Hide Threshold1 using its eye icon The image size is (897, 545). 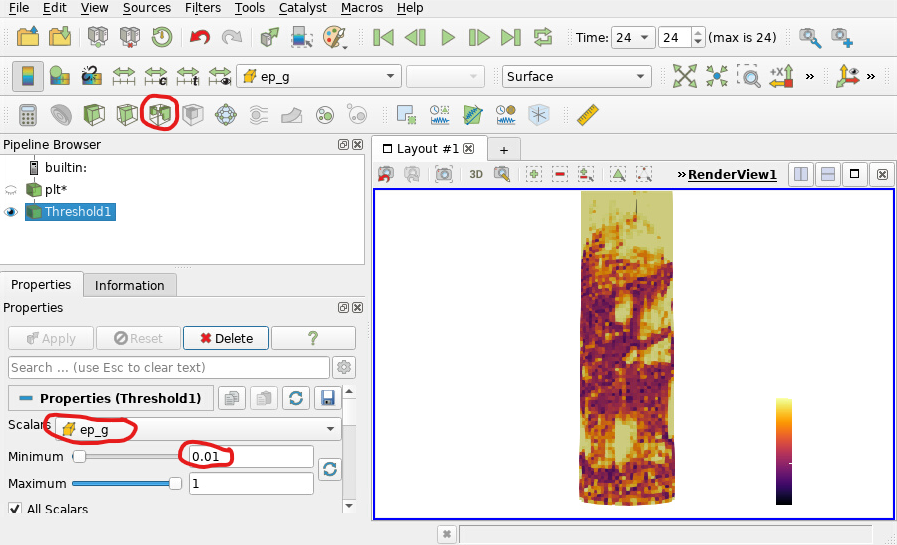(x=11, y=212)
